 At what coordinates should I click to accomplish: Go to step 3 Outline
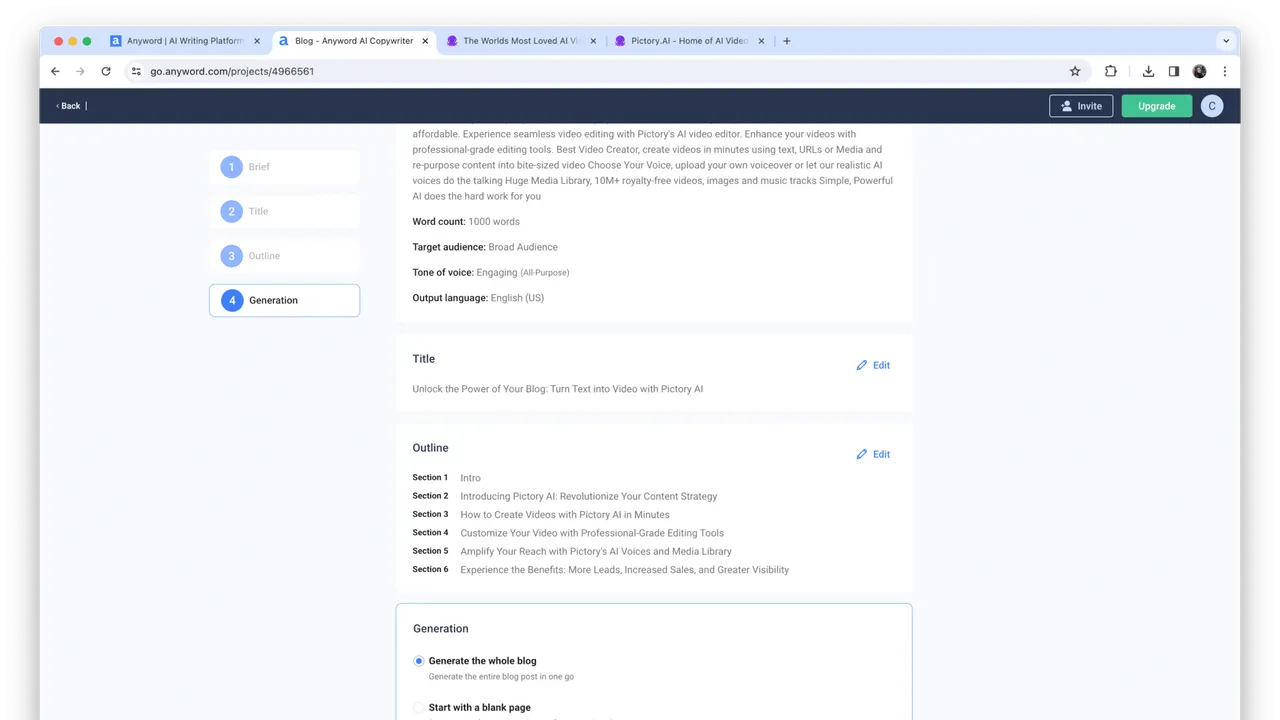[x=284, y=256]
